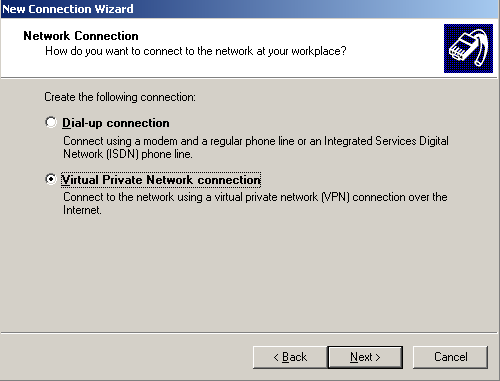The image size is (500, 381).
Task: Click the network cable plug icon
Action: [x=468, y=48]
